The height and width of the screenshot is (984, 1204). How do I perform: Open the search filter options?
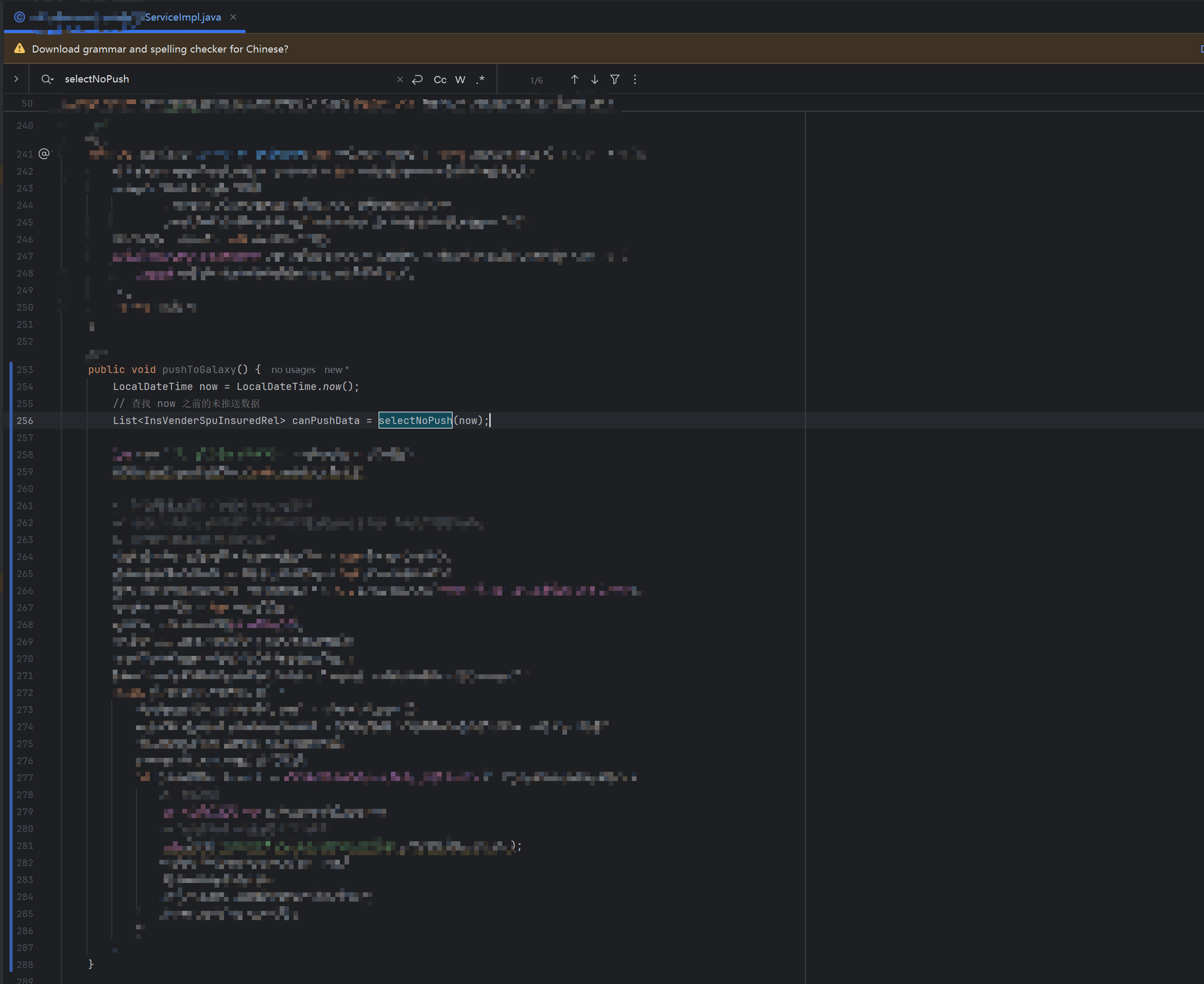point(615,79)
